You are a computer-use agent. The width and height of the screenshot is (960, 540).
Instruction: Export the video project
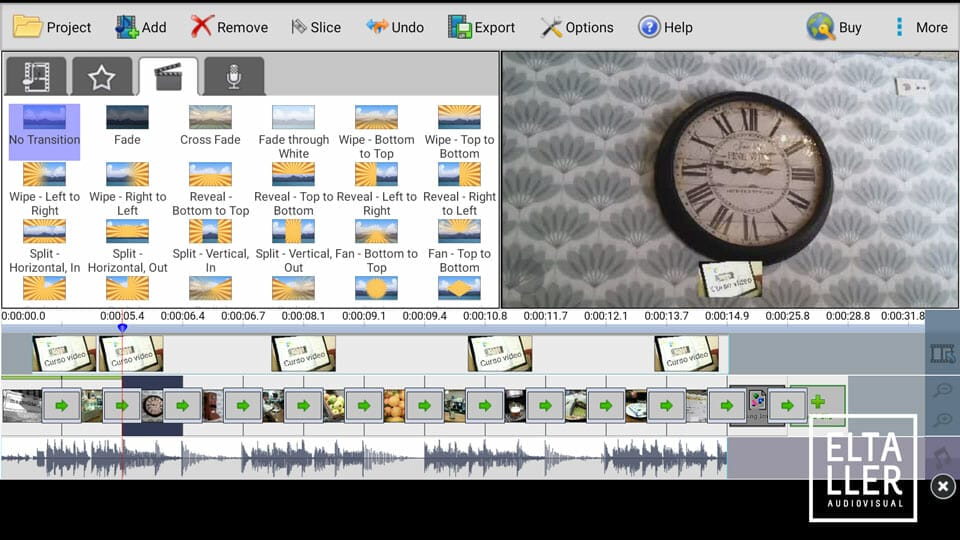click(x=481, y=27)
